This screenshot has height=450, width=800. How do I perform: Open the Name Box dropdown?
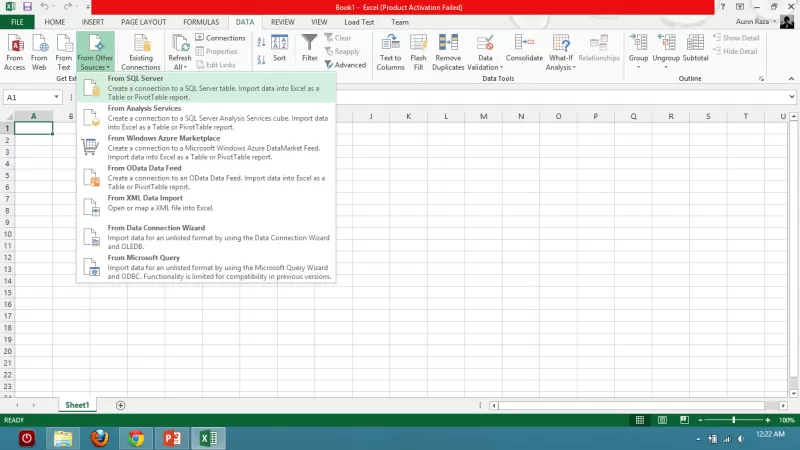[x=56, y=97]
